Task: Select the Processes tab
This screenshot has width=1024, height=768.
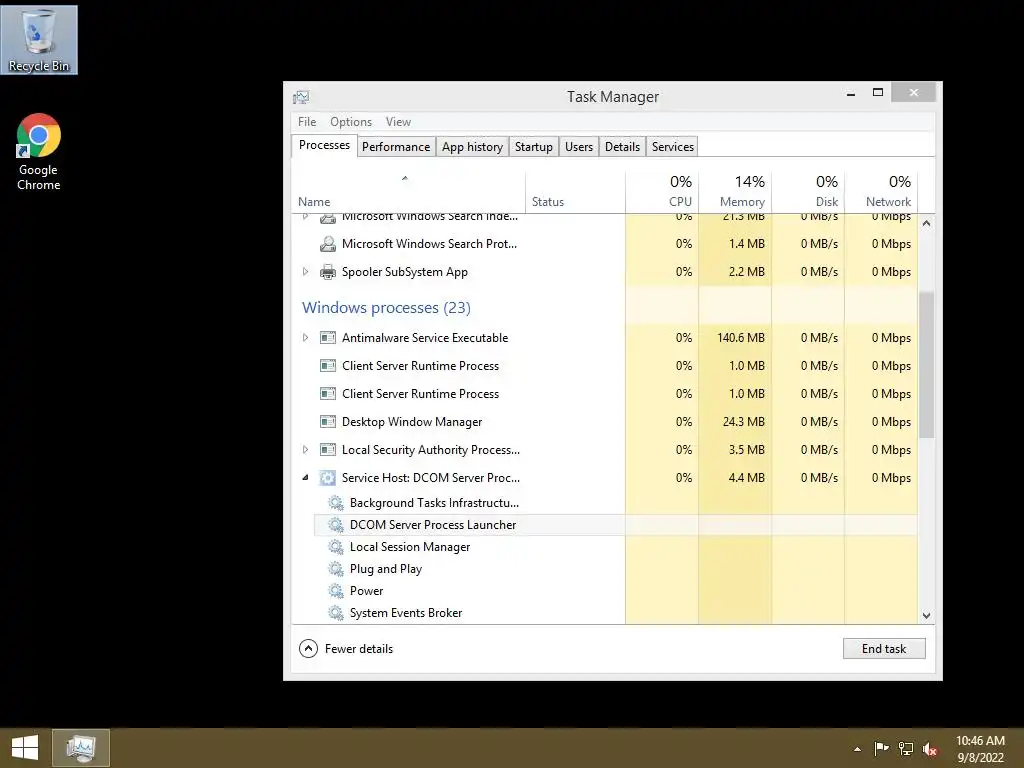Action: pos(324,145)
